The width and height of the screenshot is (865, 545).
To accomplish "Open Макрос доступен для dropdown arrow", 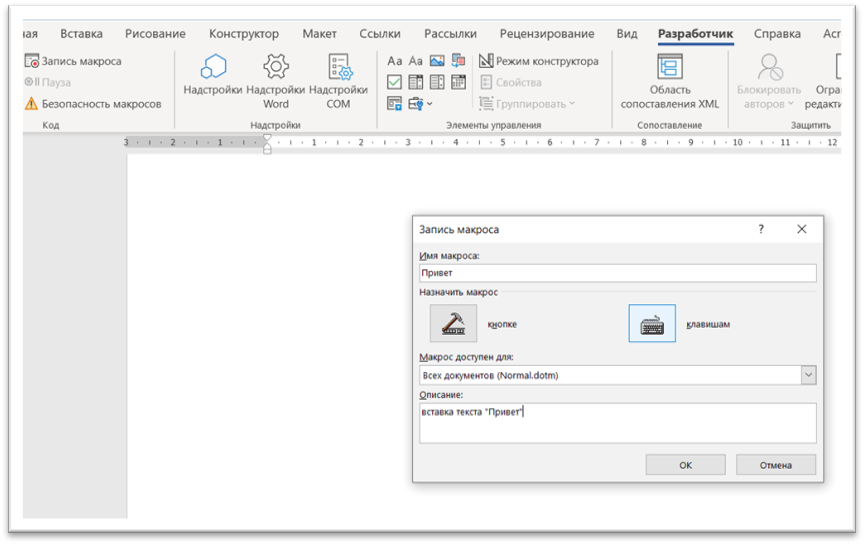I will point(809,375).
